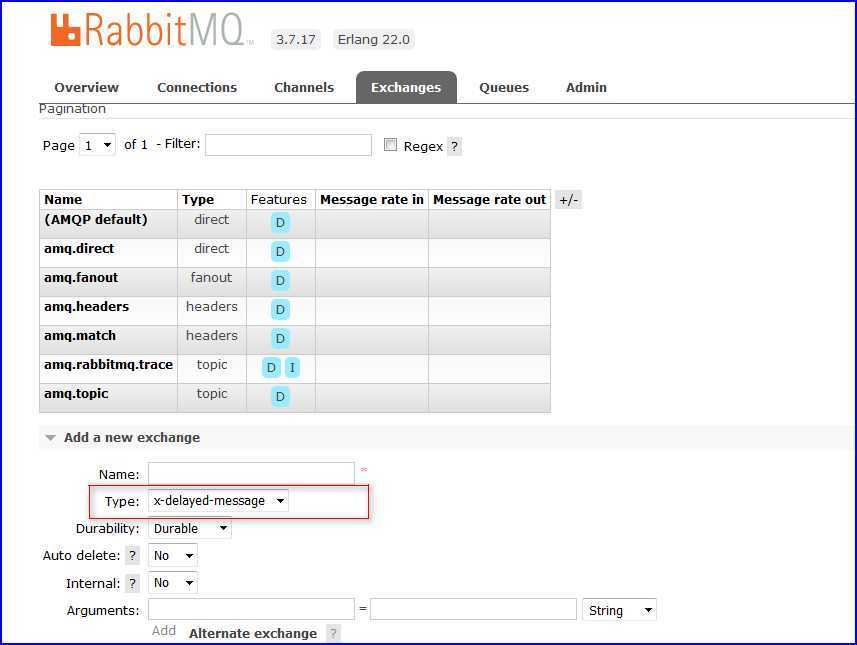
Task: Switch to the Queues tab
Action: point(504,87)
